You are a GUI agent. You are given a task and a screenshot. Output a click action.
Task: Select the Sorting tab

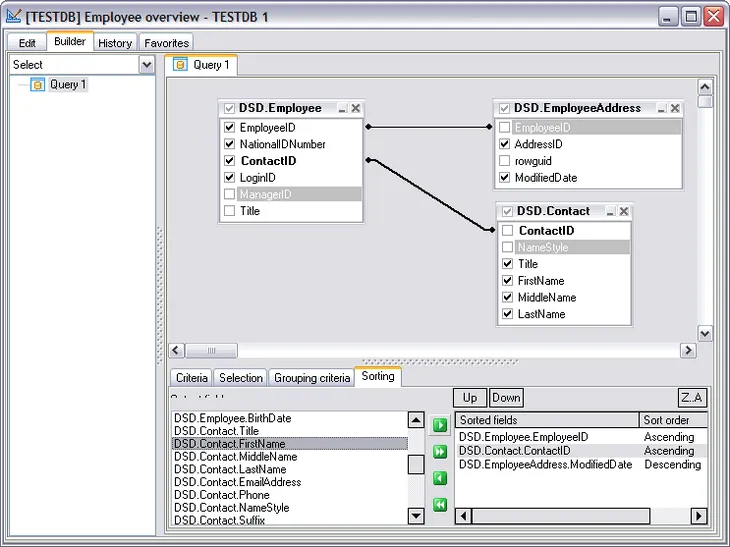coord(378,376)
